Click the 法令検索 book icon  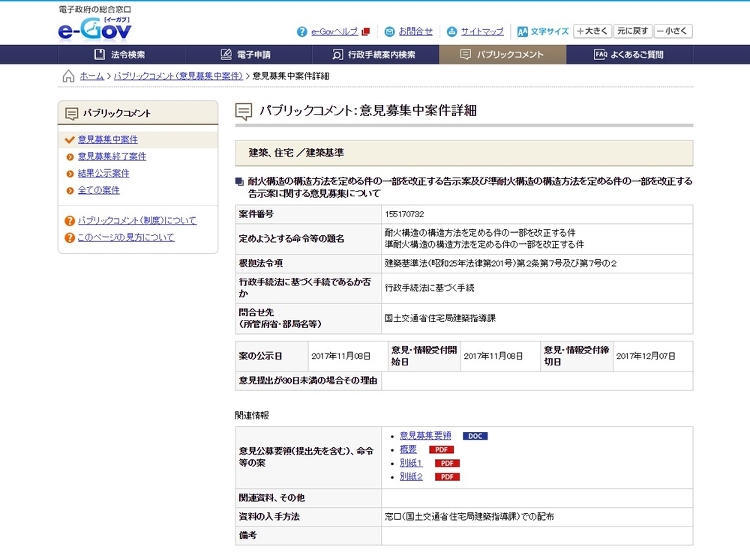99,55
